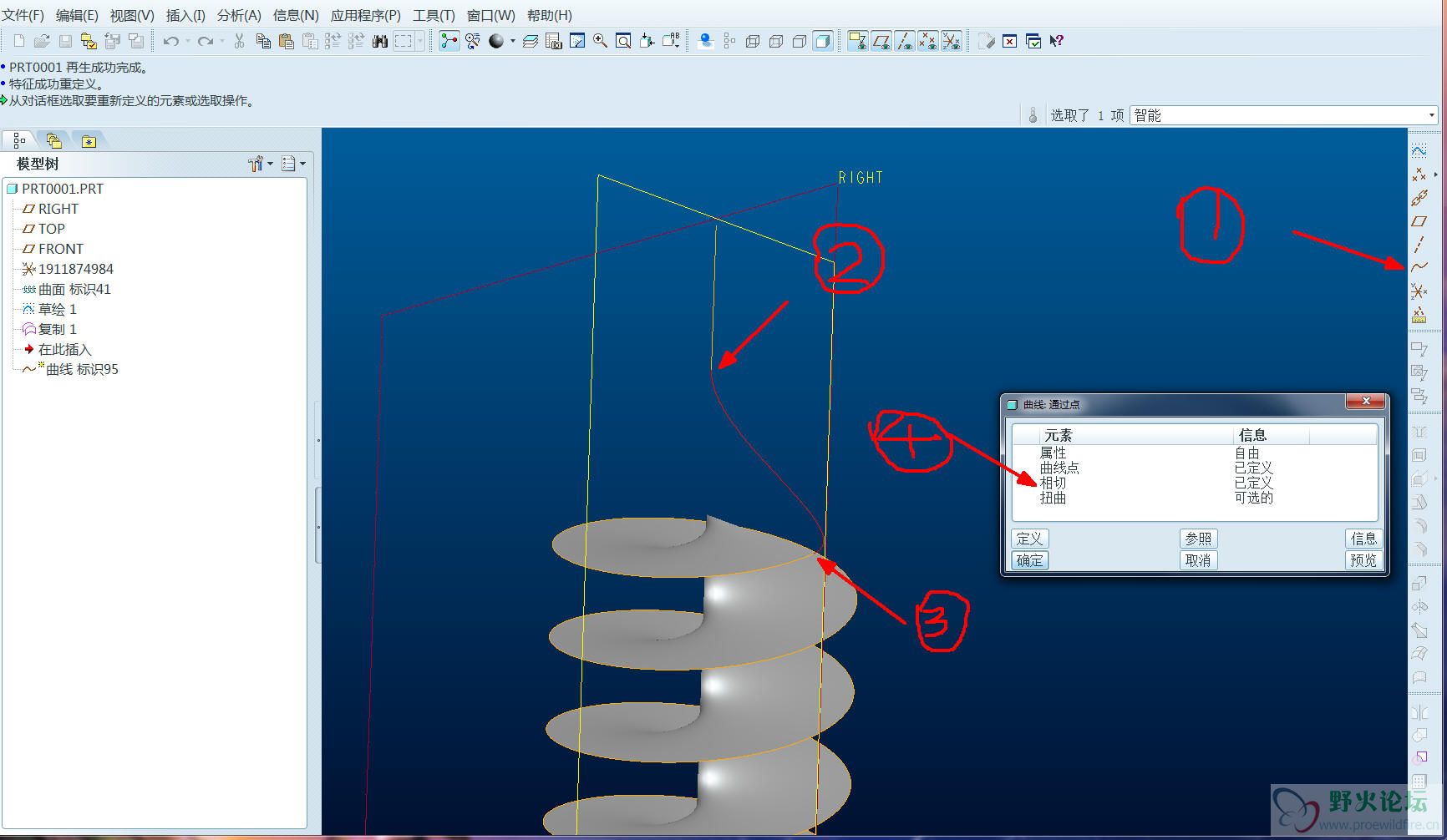Viewport: 1447px width, 840px height.
Task: Select the 扭曲 element row
Action: click(x=1195, y=498)
